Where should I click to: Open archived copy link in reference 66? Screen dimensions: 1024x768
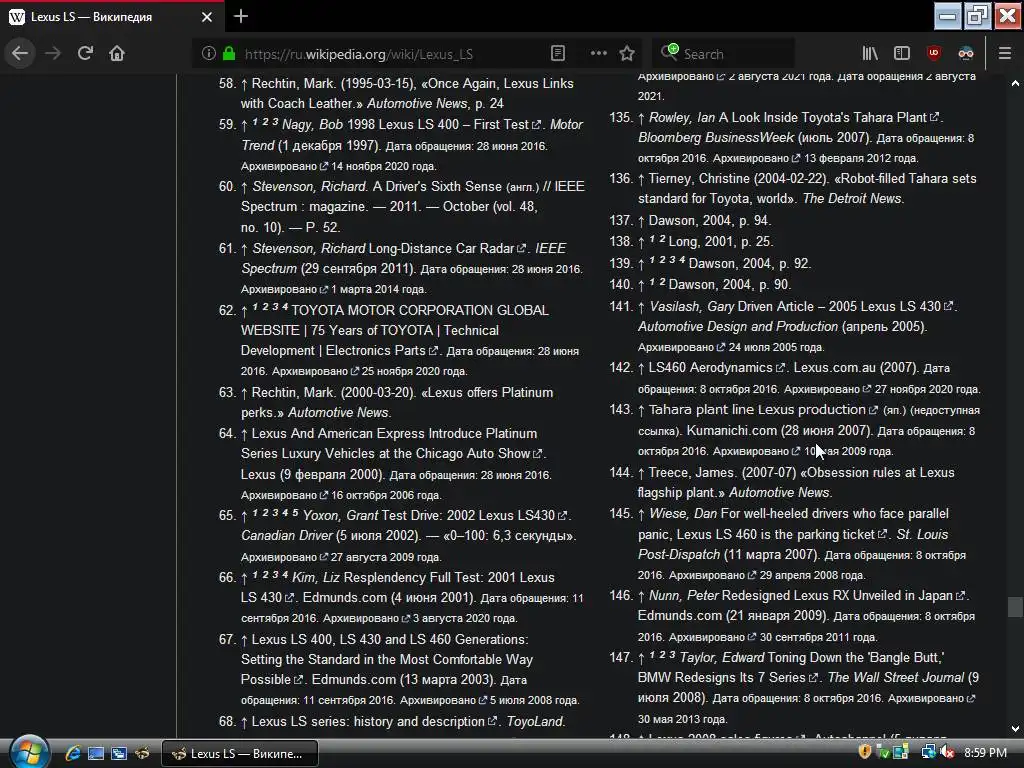366,618
